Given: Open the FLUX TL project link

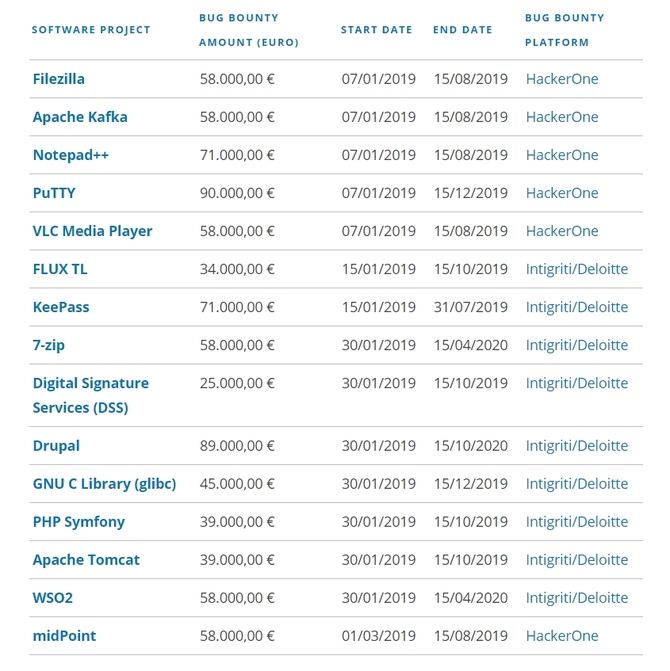Looking at the screenshot, I should (60, 270).
